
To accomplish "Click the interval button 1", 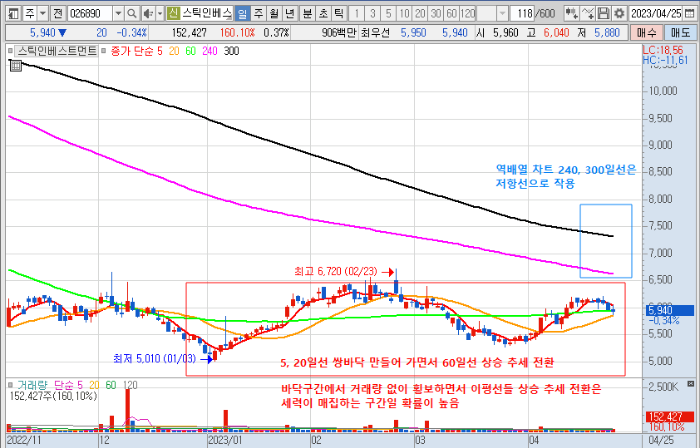I will pos(356,14).
